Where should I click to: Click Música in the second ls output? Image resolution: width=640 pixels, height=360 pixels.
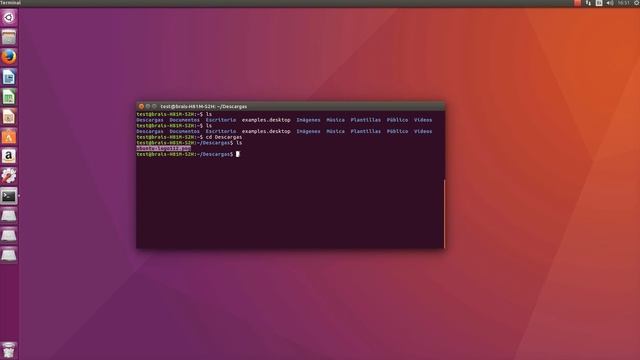click(336, 131)
